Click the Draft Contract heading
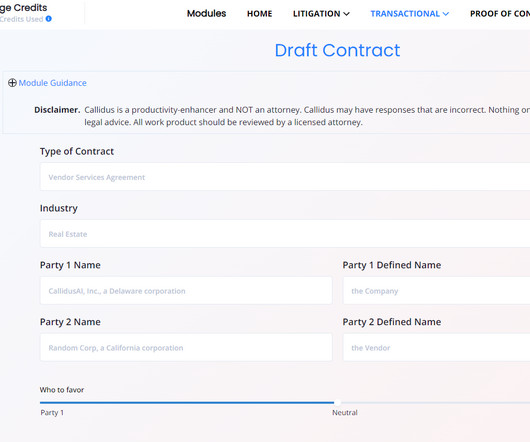The width and height of the screenshot is (530, 442). tap(337, 50)
